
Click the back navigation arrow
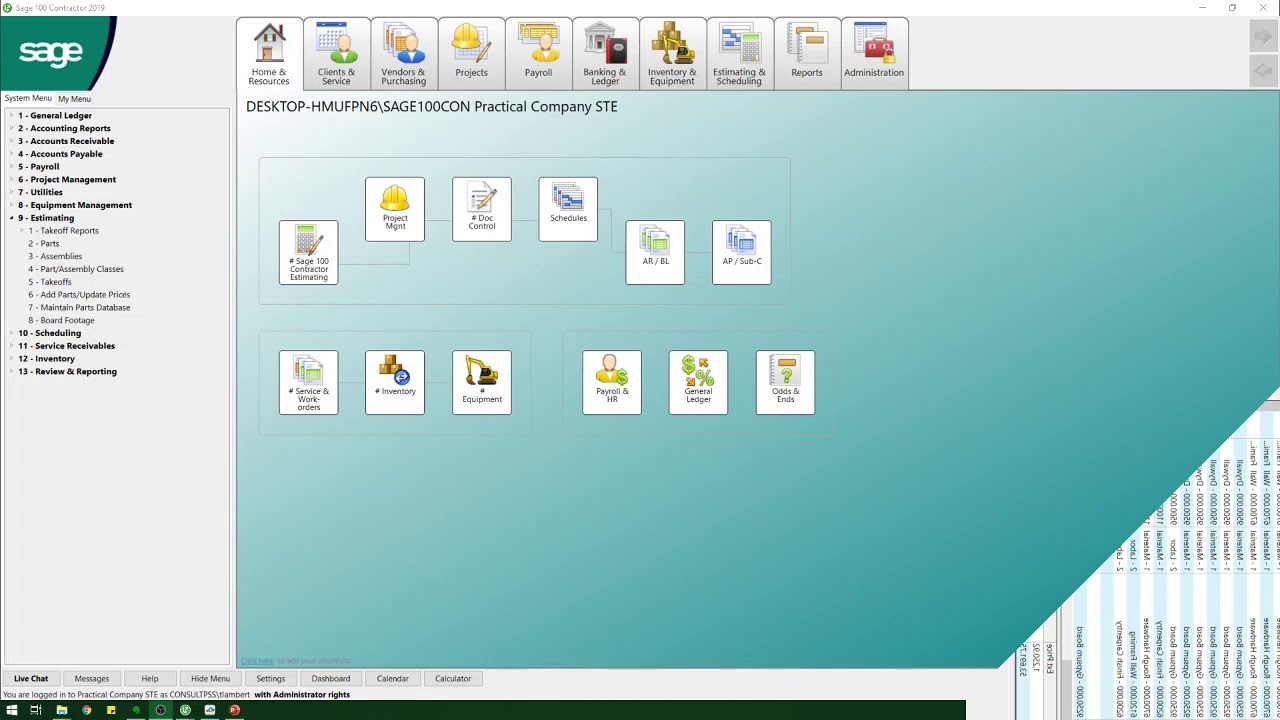(x=1263, y=70)
